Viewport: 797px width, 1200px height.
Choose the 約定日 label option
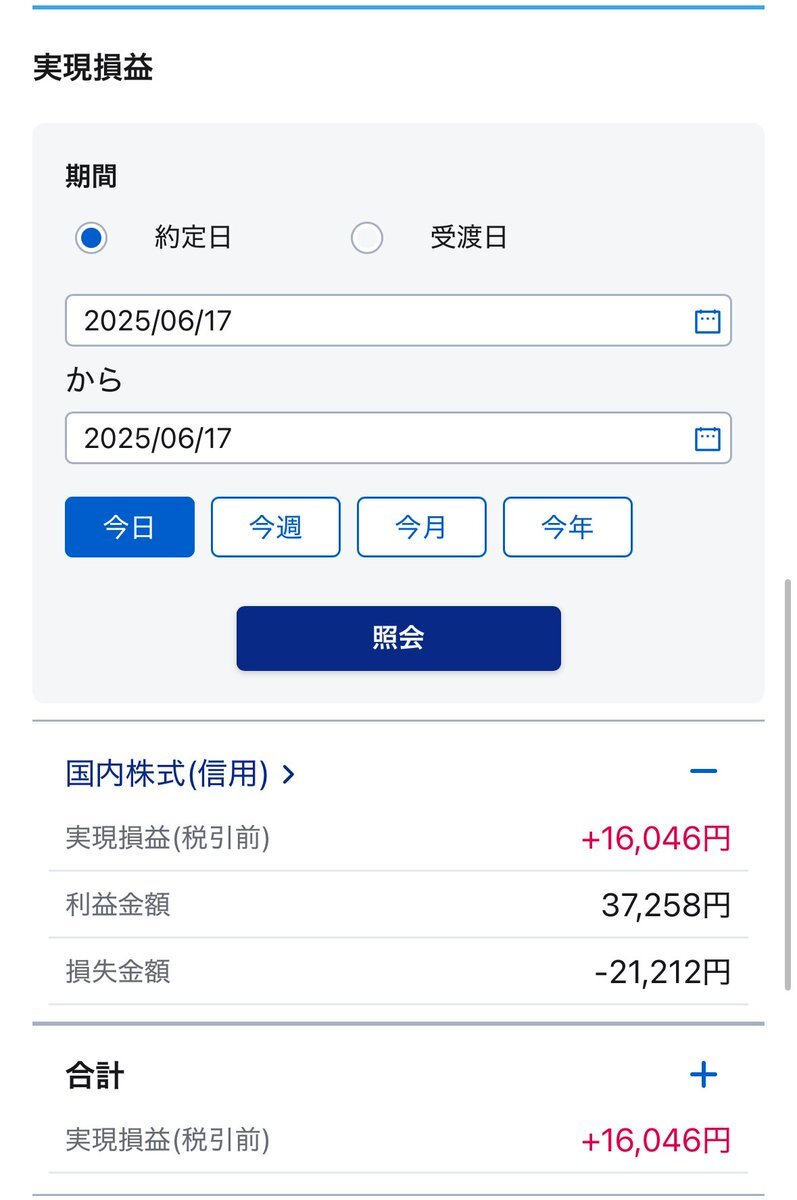click(x=193, y=238)
